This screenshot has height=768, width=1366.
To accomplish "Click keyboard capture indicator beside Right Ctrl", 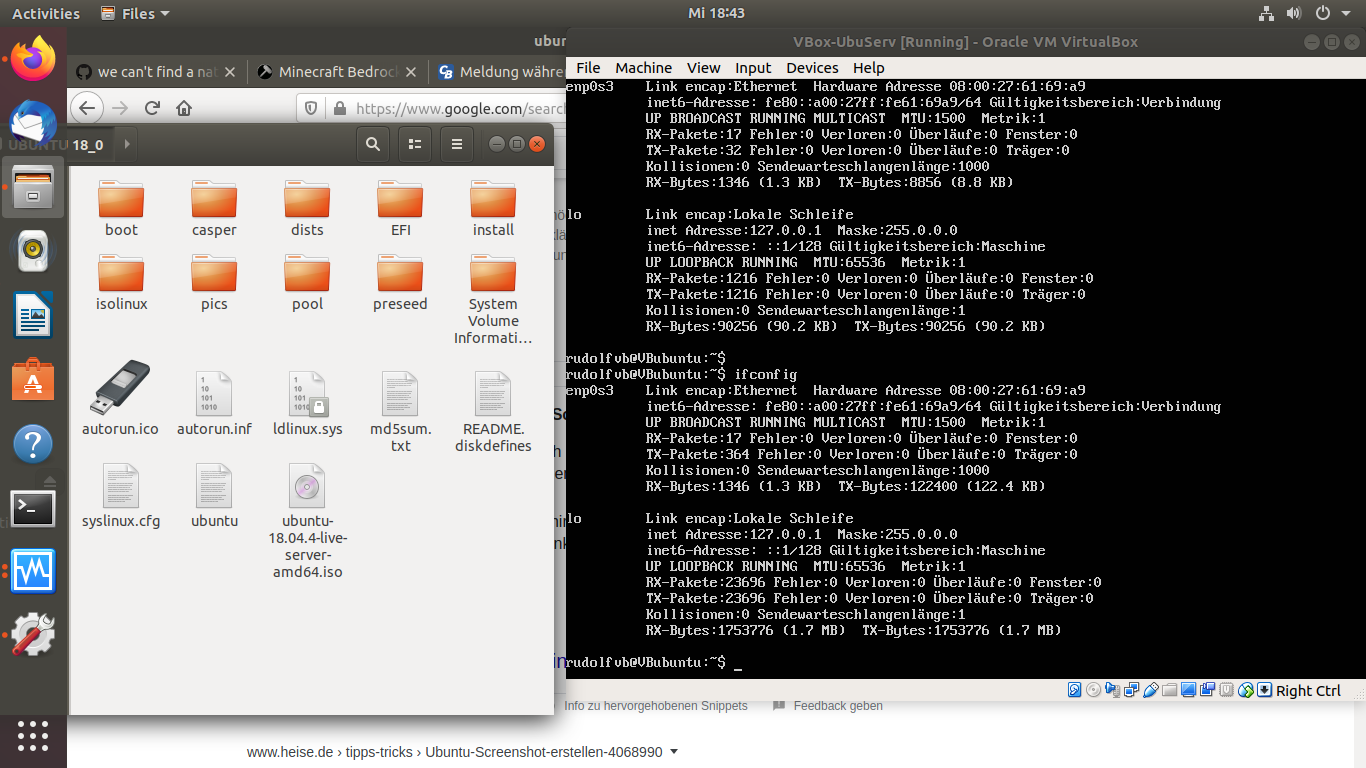I will 1264,690.
